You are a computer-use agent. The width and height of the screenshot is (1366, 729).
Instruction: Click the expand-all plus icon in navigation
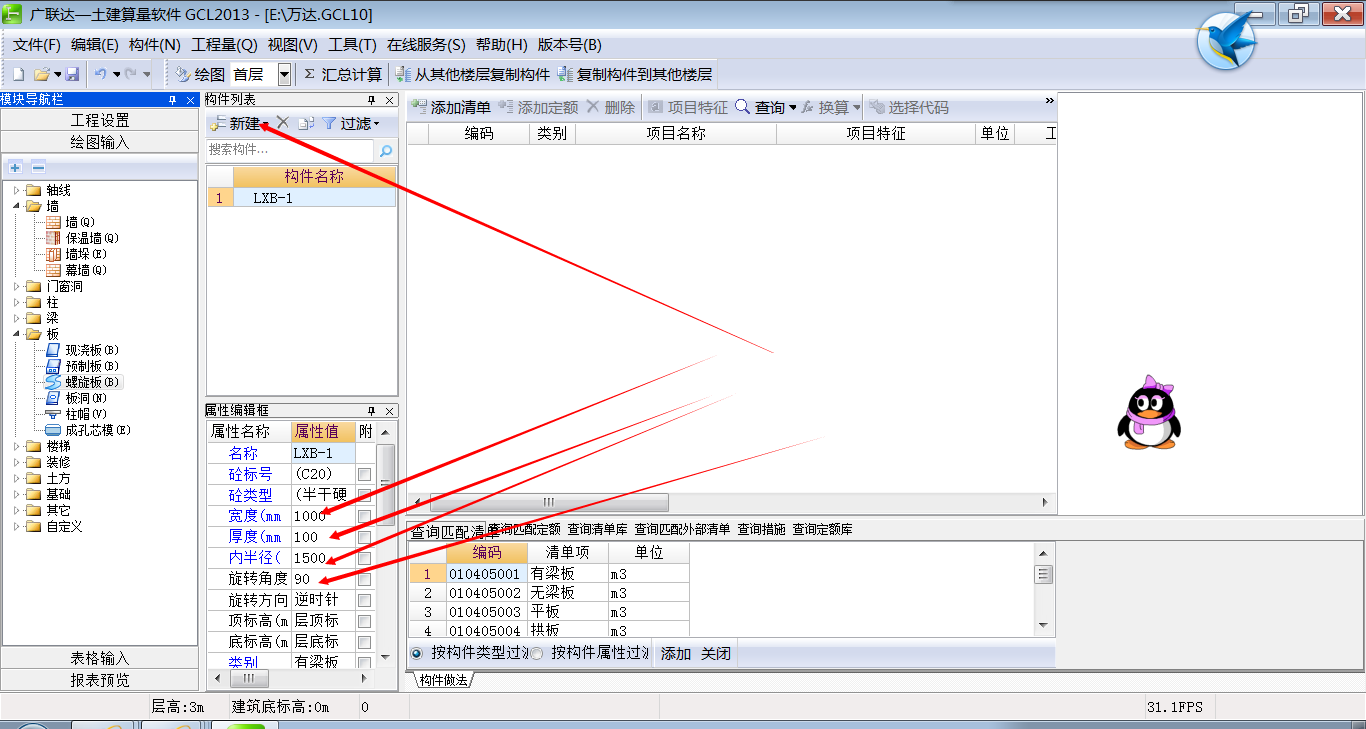pos(15,167)
